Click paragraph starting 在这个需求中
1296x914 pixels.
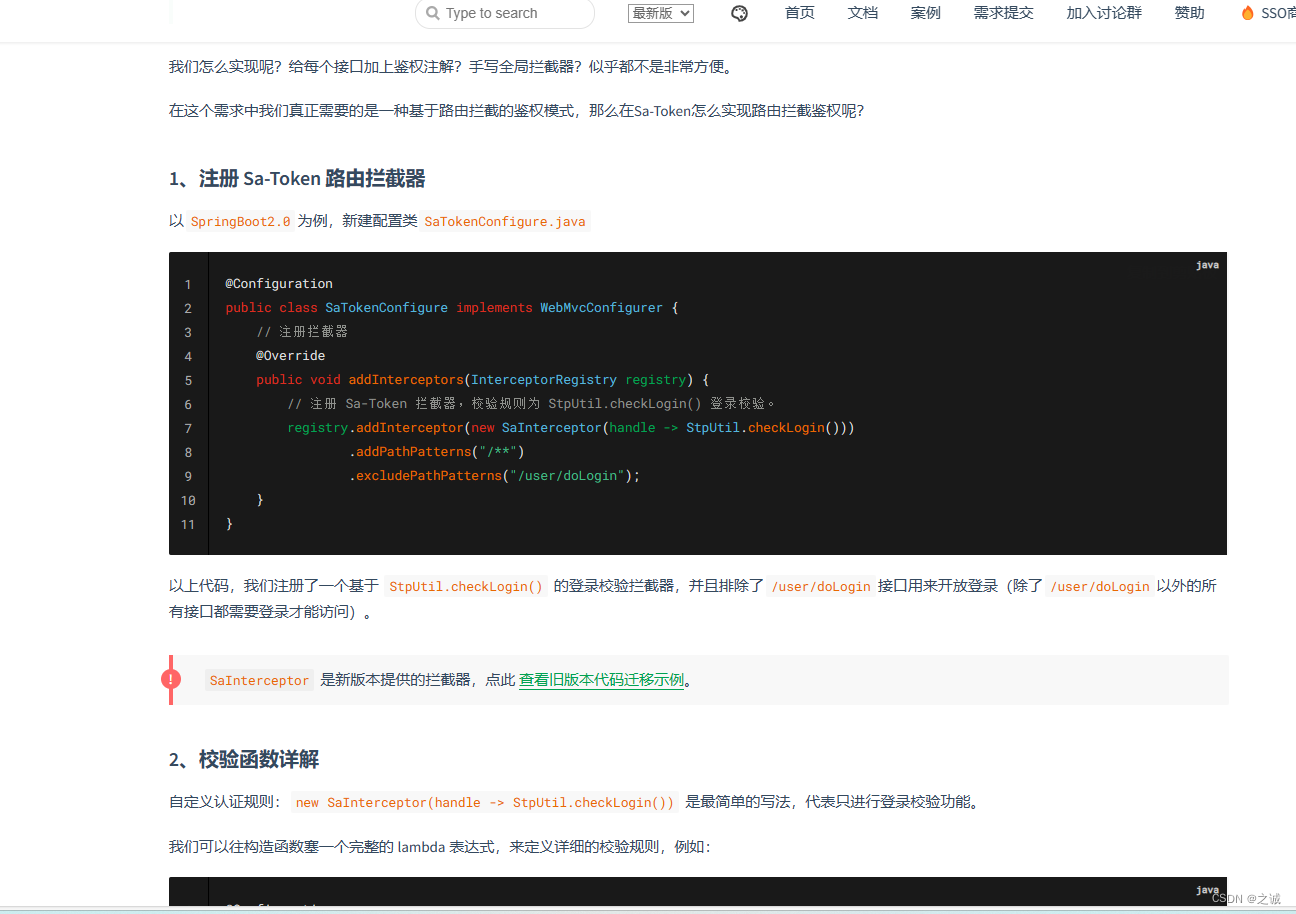point(516,111)
